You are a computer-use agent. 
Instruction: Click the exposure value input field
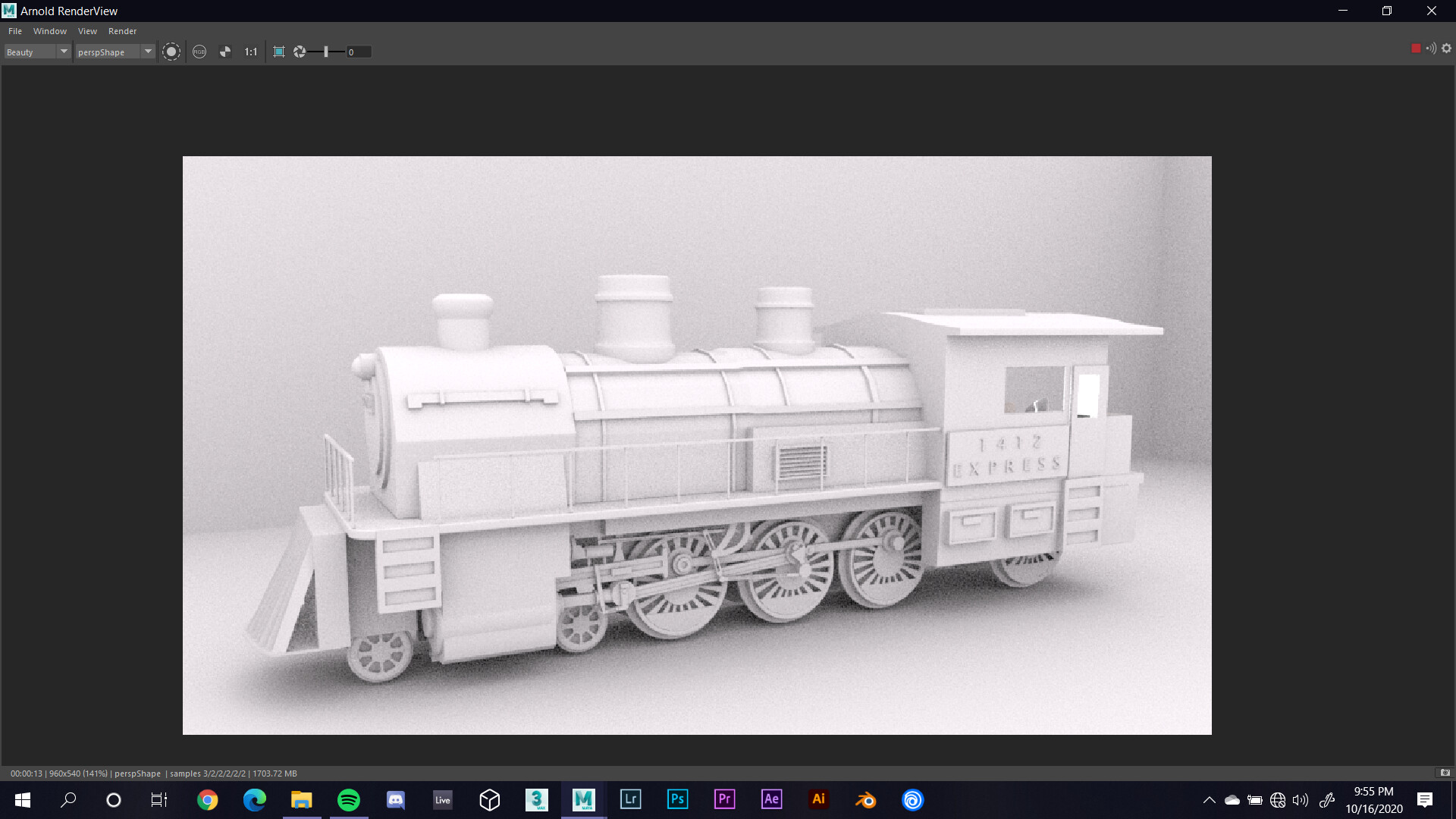pos(357,52)
